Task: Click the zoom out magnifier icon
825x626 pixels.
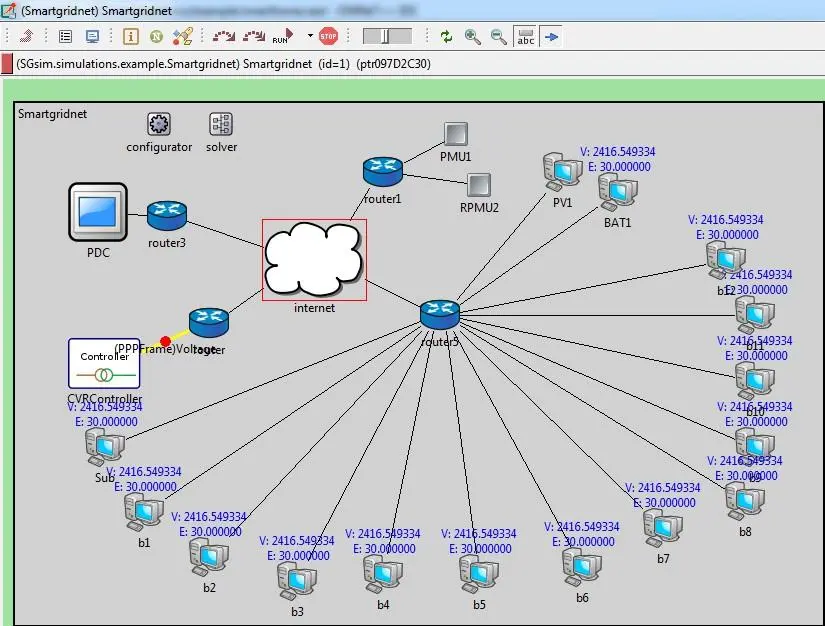Action: pos(497,36)
